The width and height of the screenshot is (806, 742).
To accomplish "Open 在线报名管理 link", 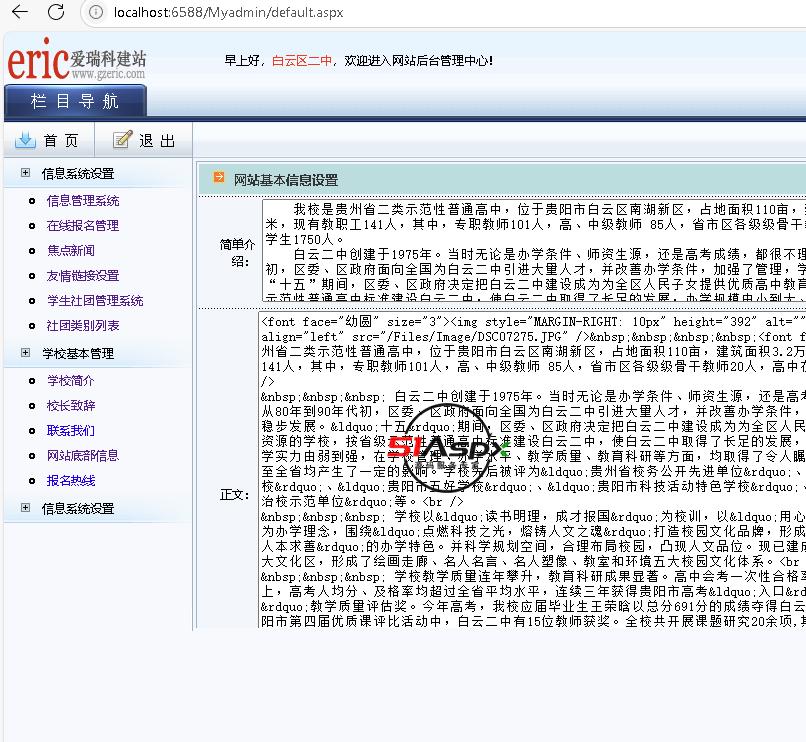I will [x=83, y=225].
